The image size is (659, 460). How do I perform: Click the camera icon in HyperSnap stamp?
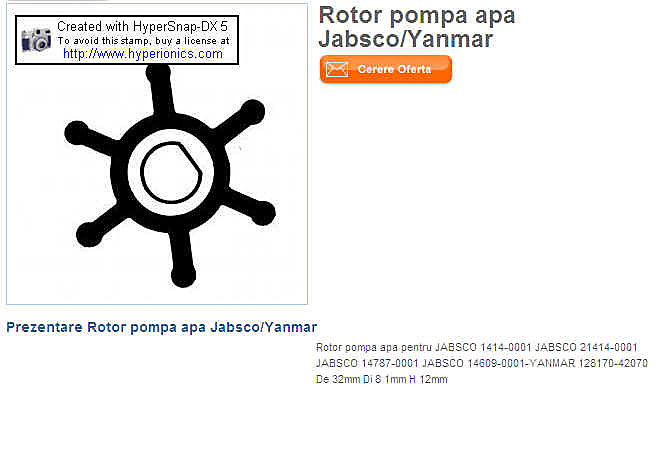(36, 40)
